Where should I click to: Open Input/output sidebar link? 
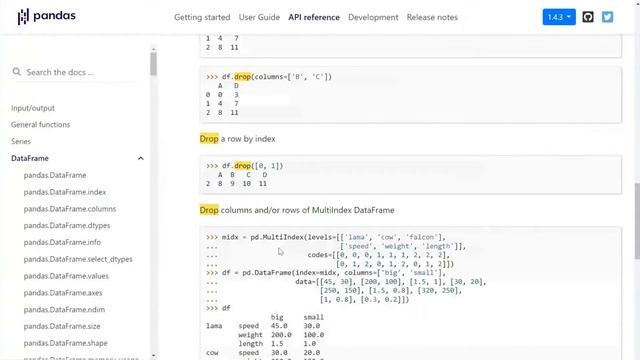point(33,108)
